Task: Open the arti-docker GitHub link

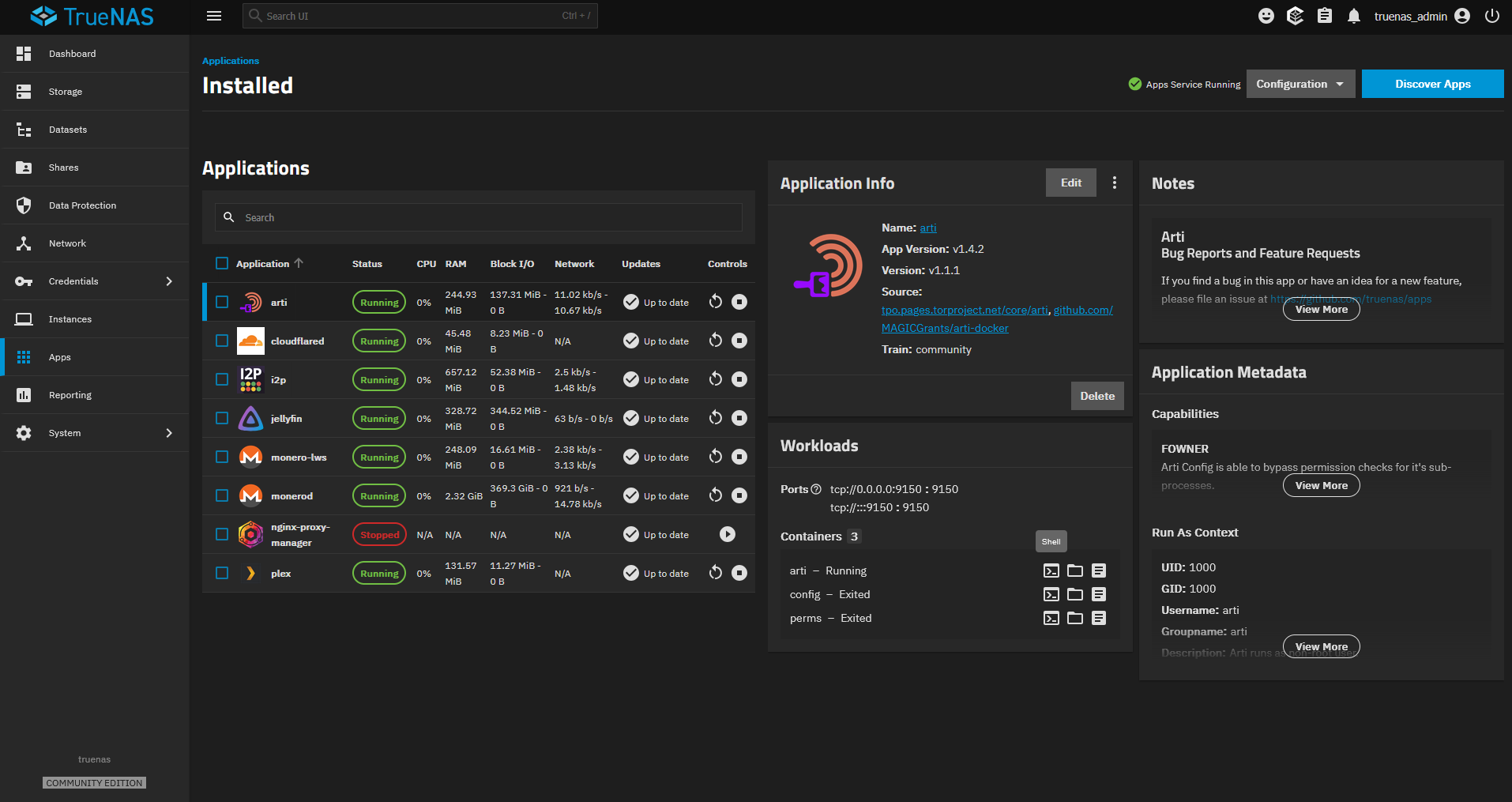Action: [x=945, y=327]
